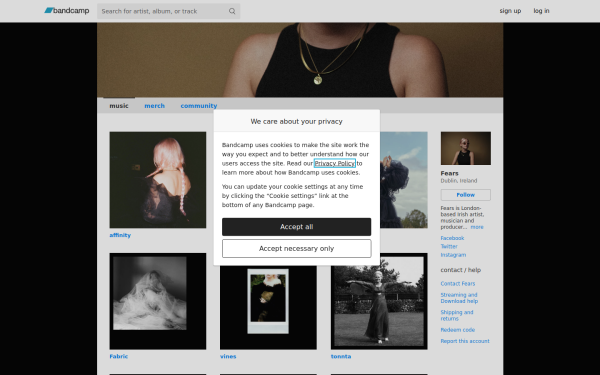600x375 pixels.
Task: Click the contact / help heading
Action: [x=461, y=270]
